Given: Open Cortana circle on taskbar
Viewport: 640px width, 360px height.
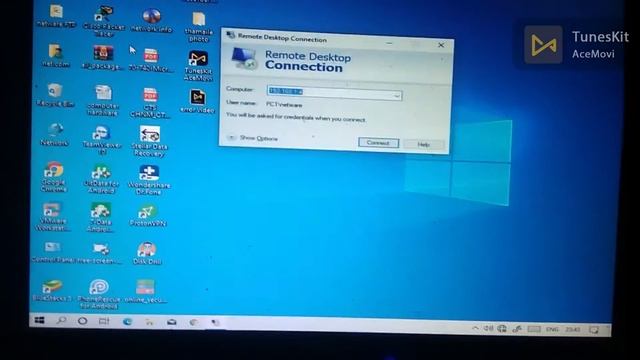Looking at the screenshot, I should pos(82,321).
